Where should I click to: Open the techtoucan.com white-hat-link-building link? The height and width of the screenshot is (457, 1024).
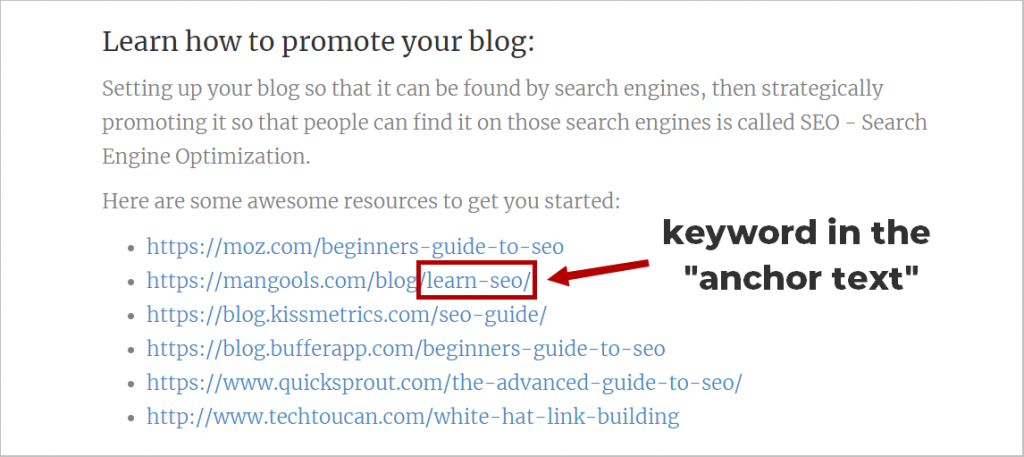(x=413, y=416)
